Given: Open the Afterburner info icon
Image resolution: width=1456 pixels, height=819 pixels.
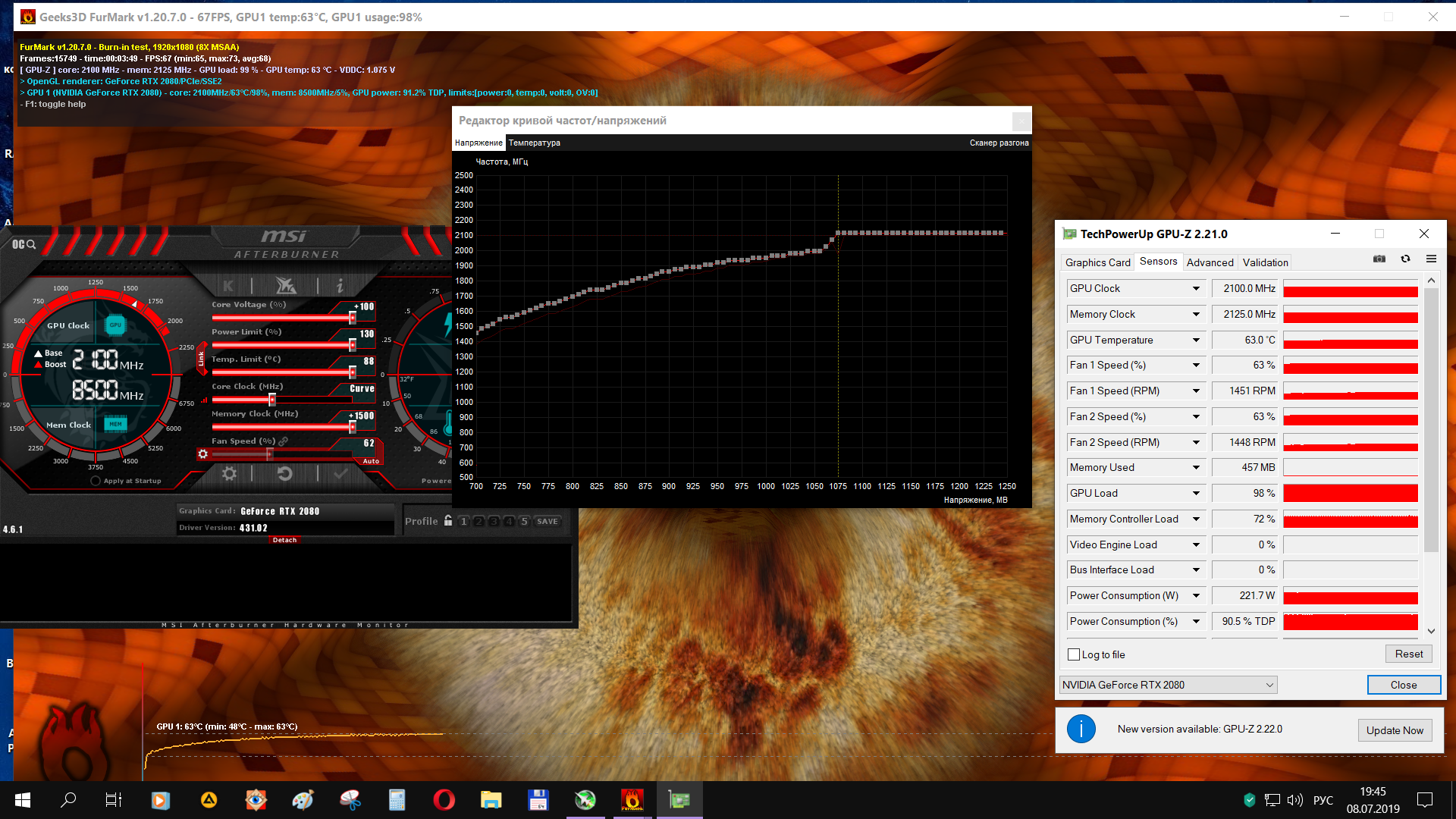Looking at the screenshot, I should pyautogui.click(x=340, y=286).
